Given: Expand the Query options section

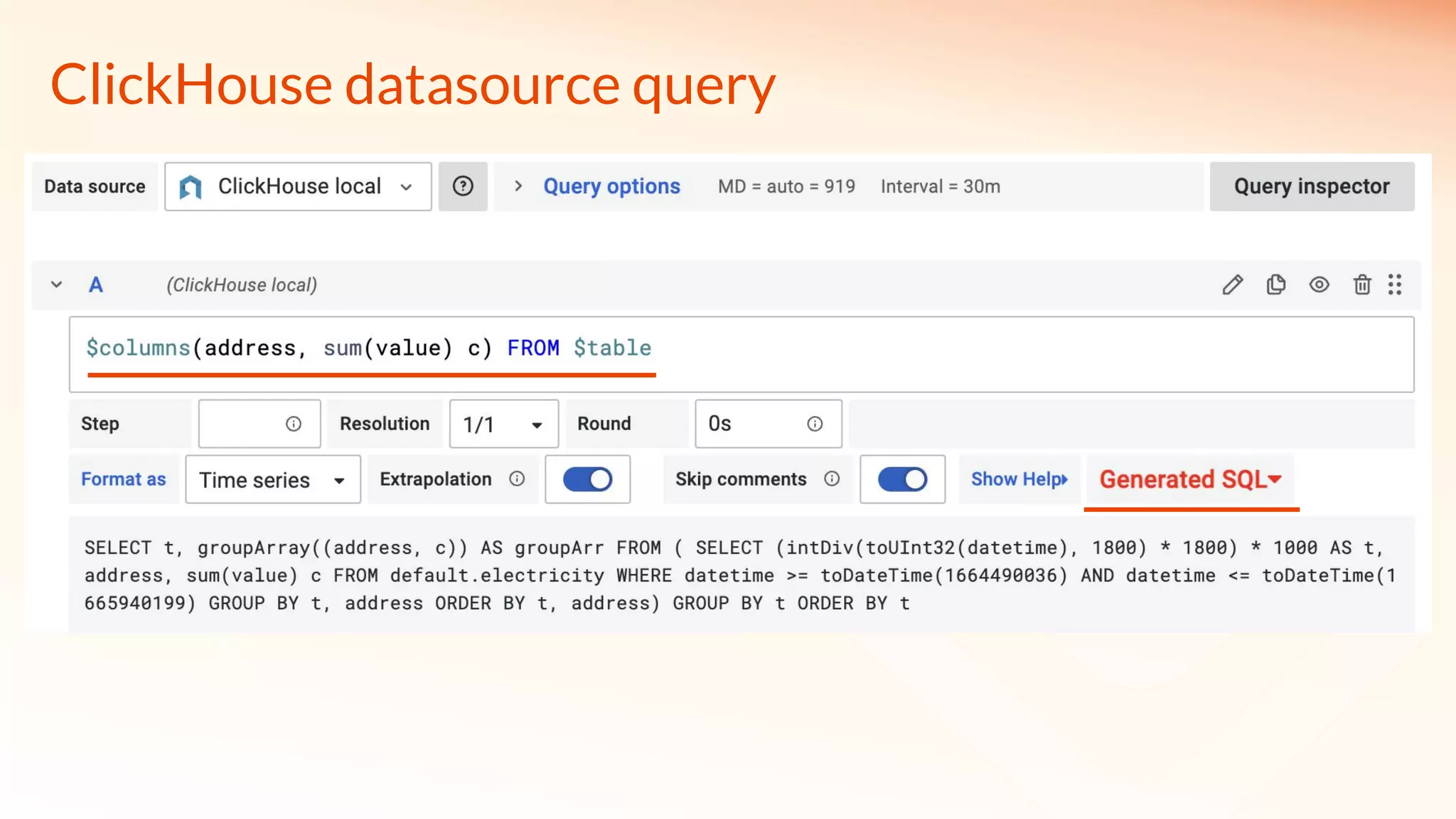Looking at the screenshot, I should click(518, 186).
